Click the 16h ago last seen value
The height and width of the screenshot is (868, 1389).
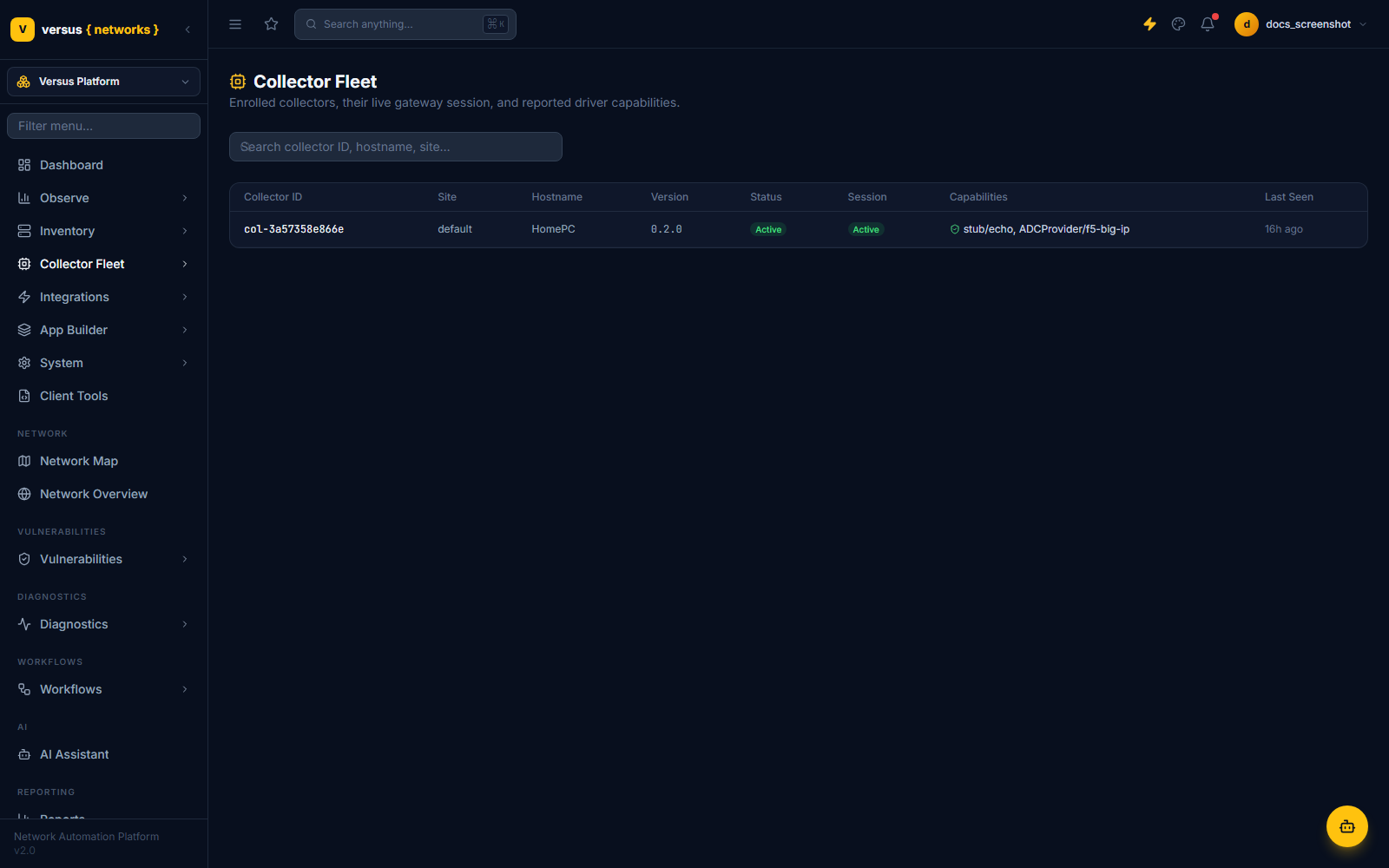pos(1283,229)
